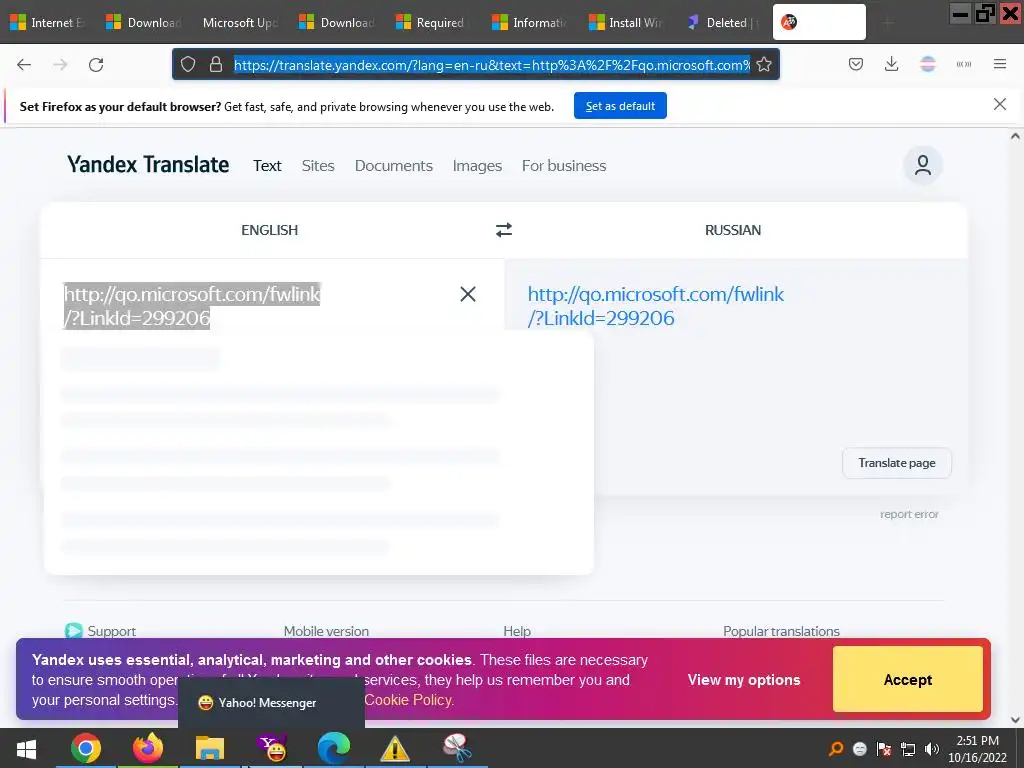Open the Mobile version footer link

pyautogui.click(x=326, y=631)
